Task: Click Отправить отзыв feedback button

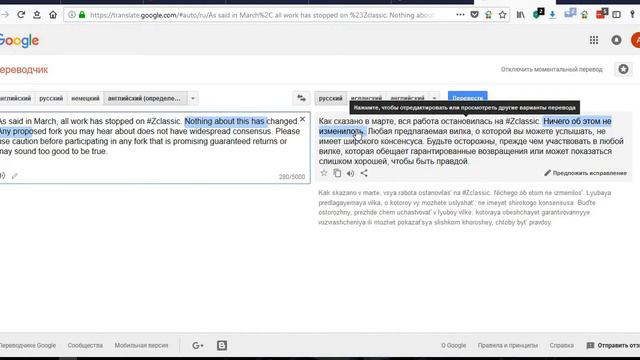Action: tap(613, 345)
